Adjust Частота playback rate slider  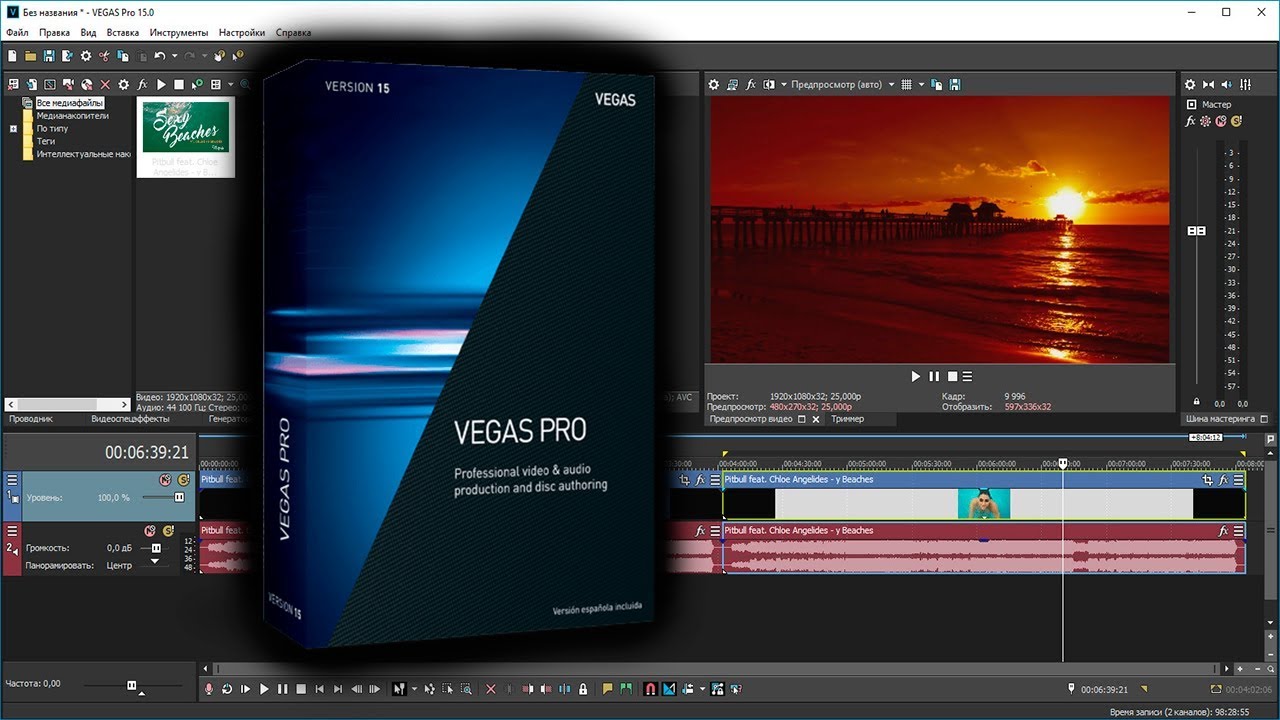click(x=131, y=685)
